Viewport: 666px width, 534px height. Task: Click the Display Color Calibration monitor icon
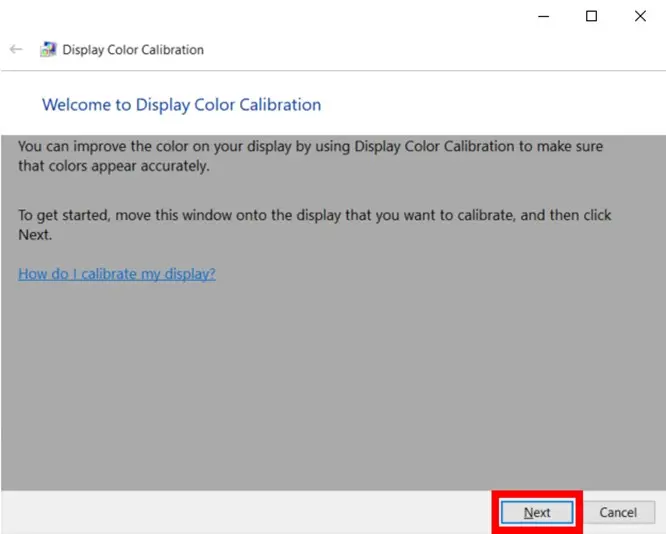pyautogui.click(x=48, y=49)
